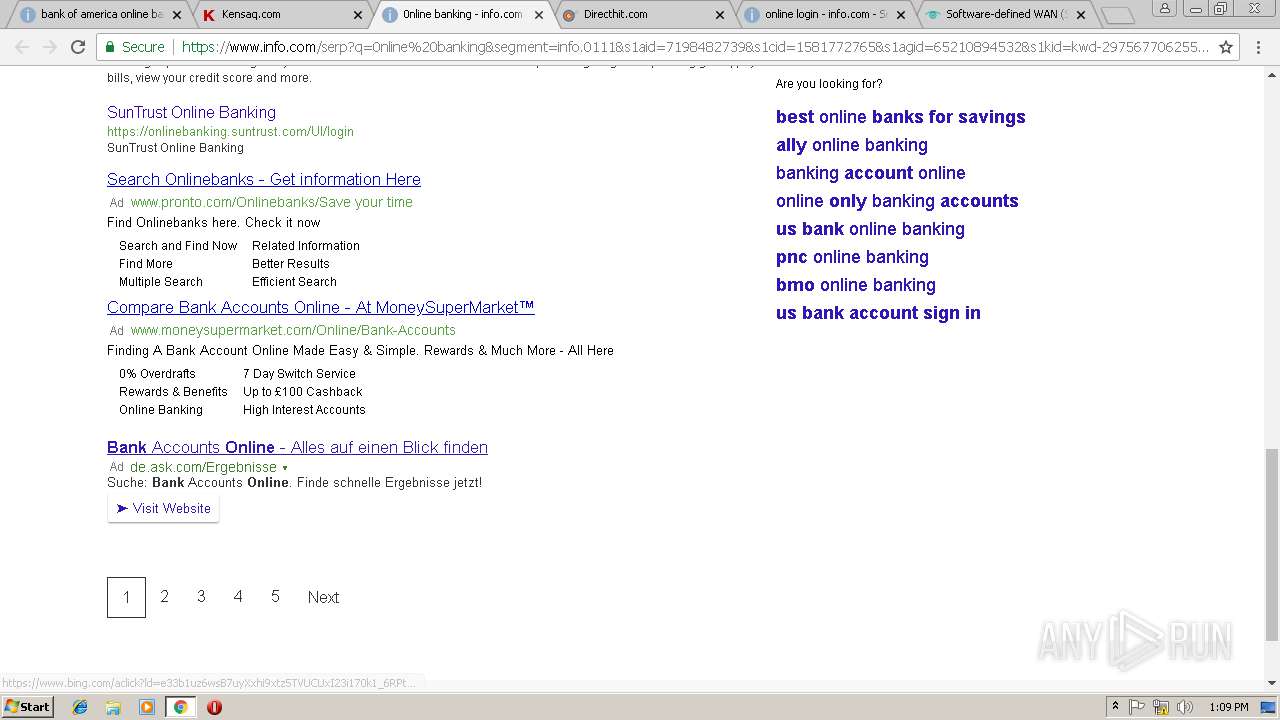Click the Multiple Search sitelink
The image size is (1280, 720).
point(161,281)
